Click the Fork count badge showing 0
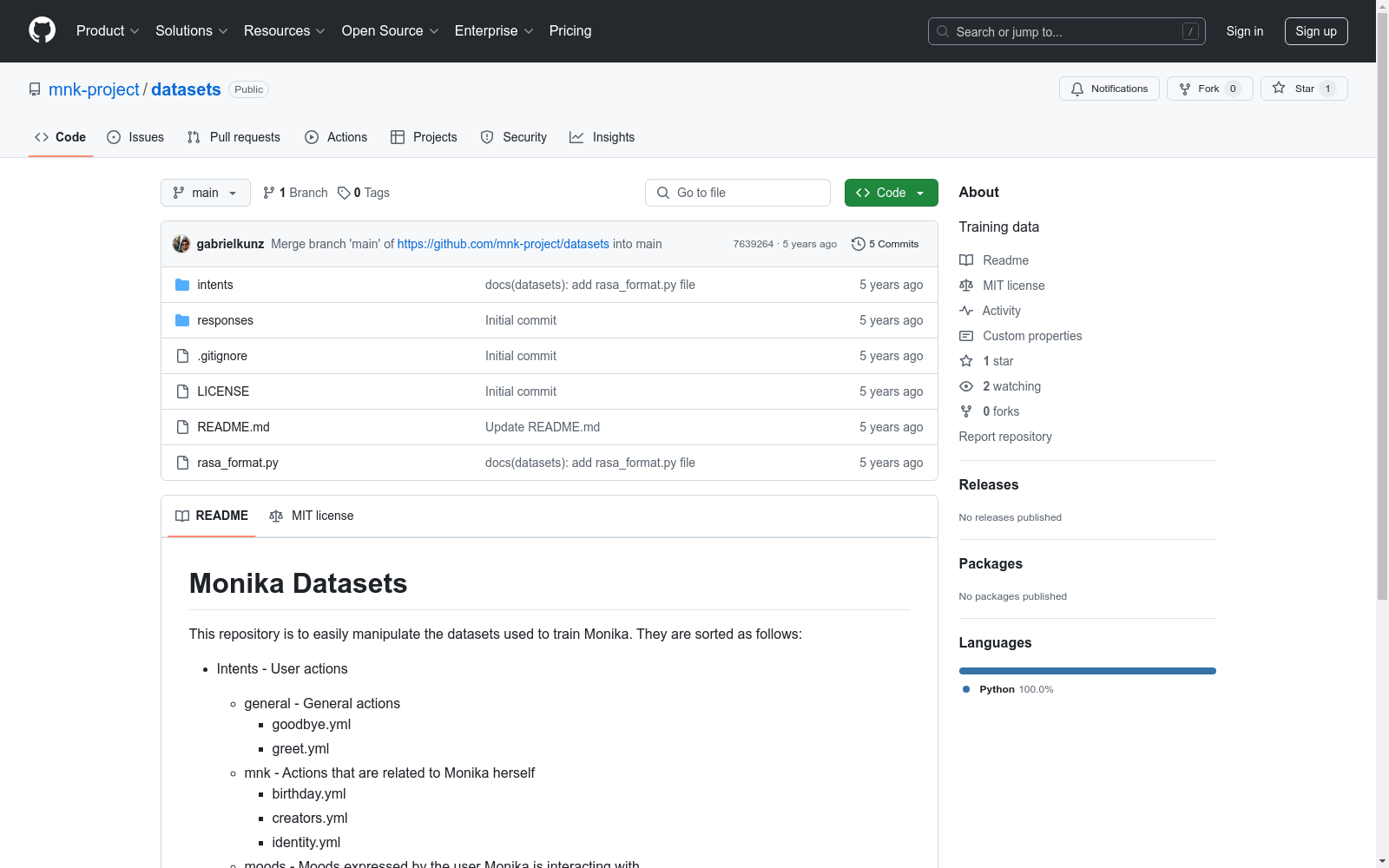Viewport: 1389px width, 868px height. 1233,89
